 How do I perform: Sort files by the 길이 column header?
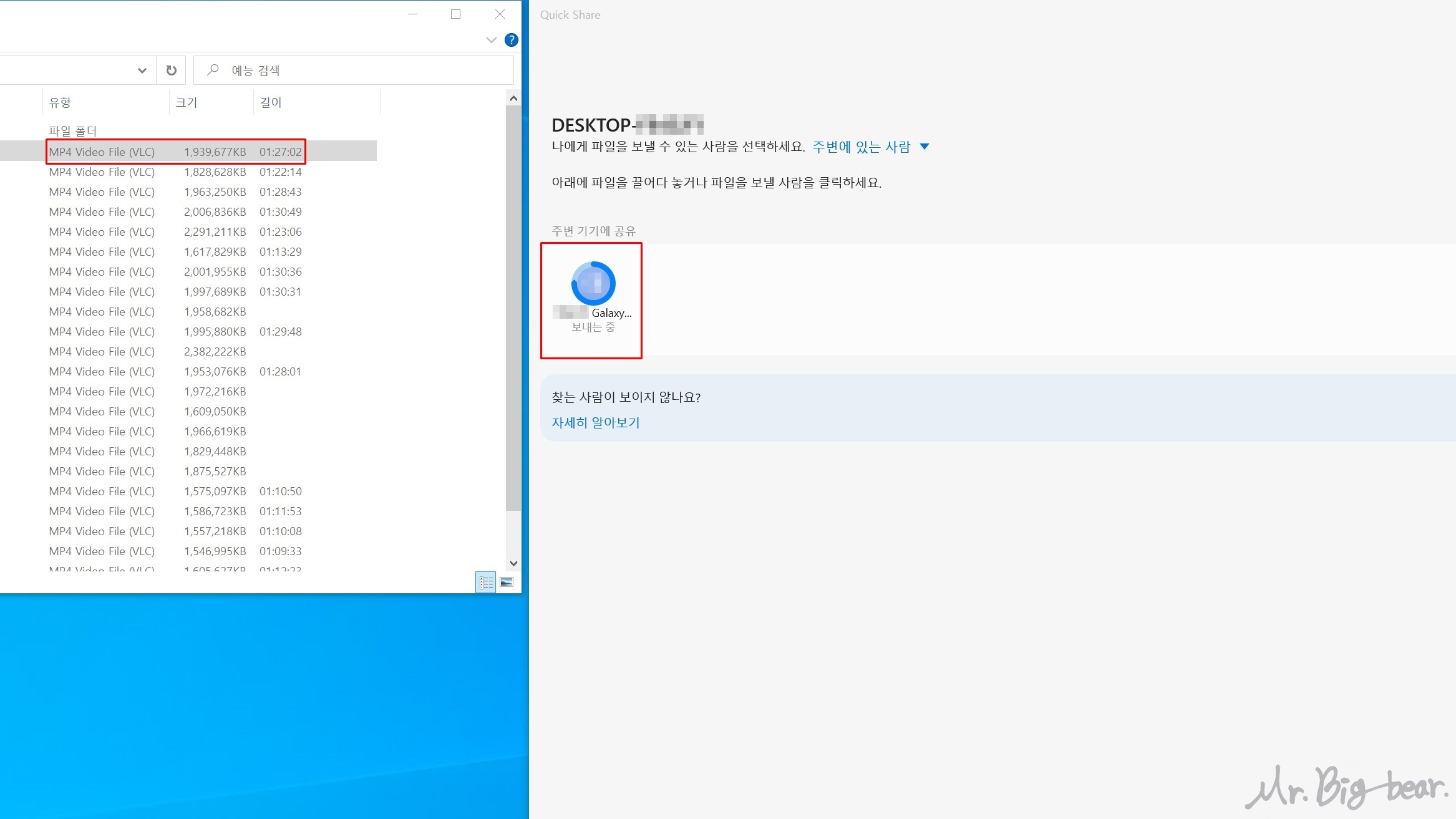[272, 102]
